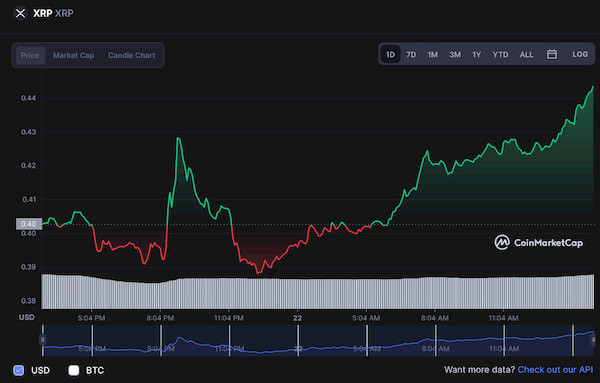Click the left range slider handle

click(42, 339)
